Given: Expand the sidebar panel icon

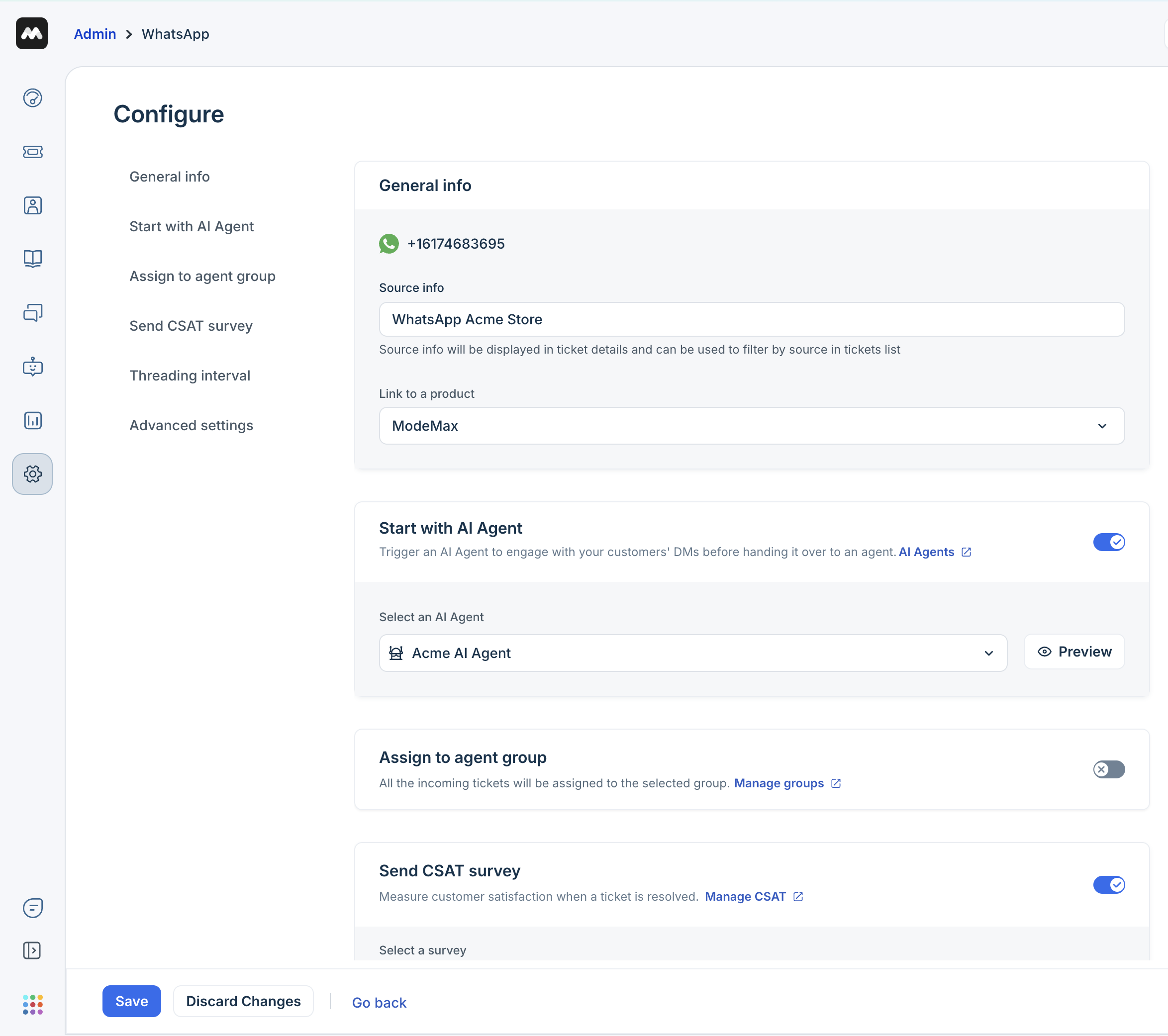Looking at the screenshot, I should 32,950.
